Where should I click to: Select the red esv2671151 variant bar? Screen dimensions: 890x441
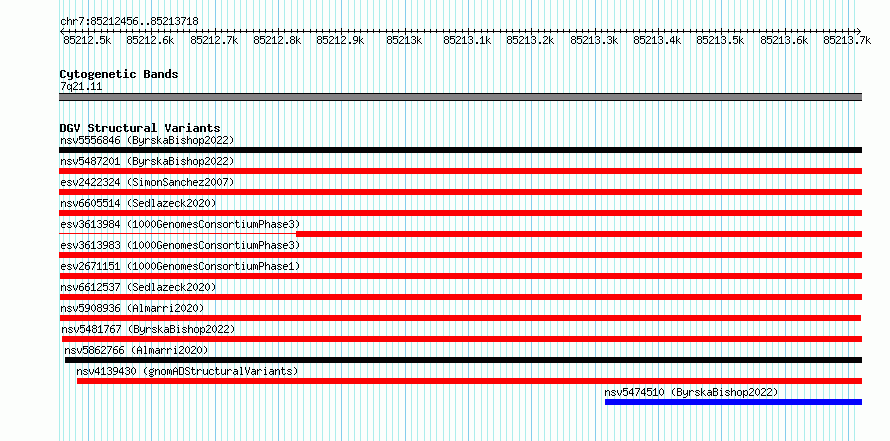tap(460, 276)
